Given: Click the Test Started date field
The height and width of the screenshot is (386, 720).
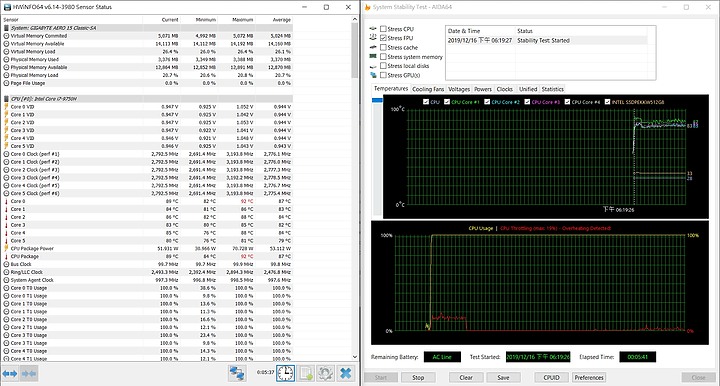Looking at the screenshot, I should tap(538, 357).
